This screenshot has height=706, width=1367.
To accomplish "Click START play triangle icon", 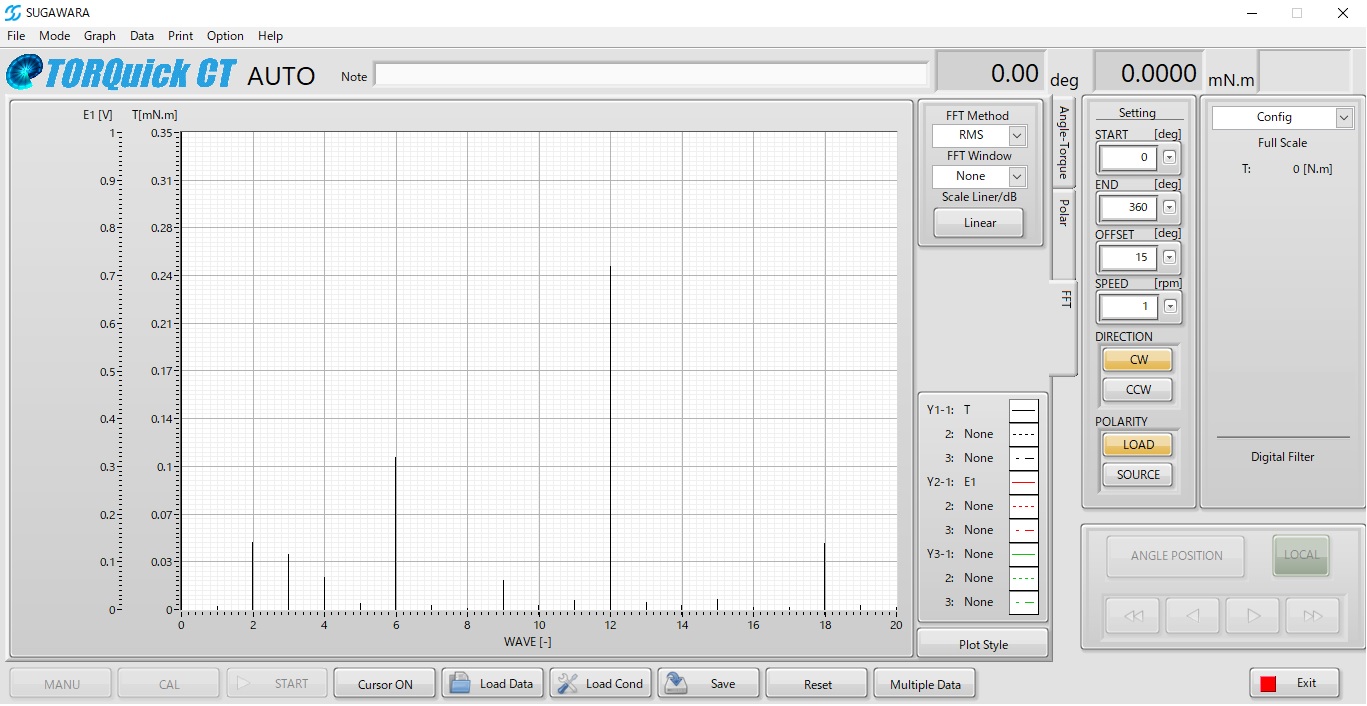I will [x=243, y=683].
